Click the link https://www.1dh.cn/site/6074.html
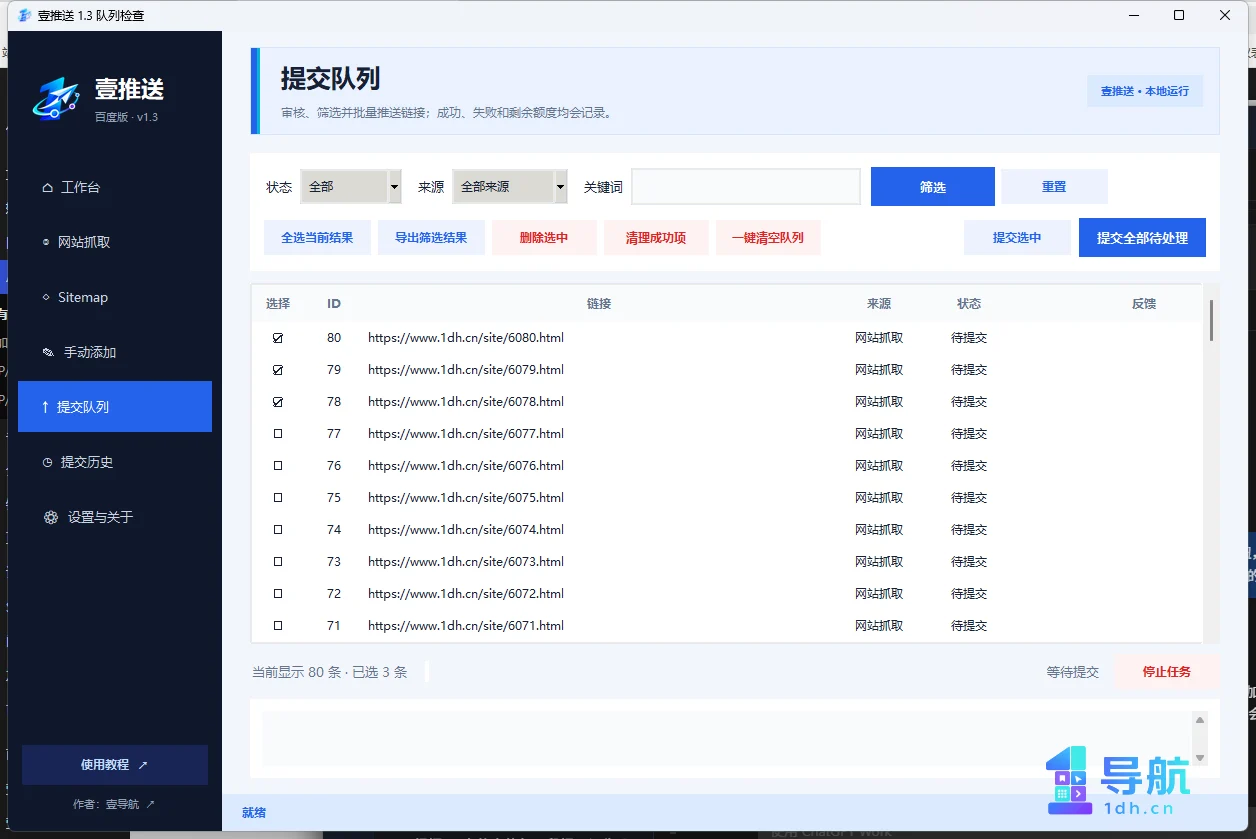 click(466, 530)
